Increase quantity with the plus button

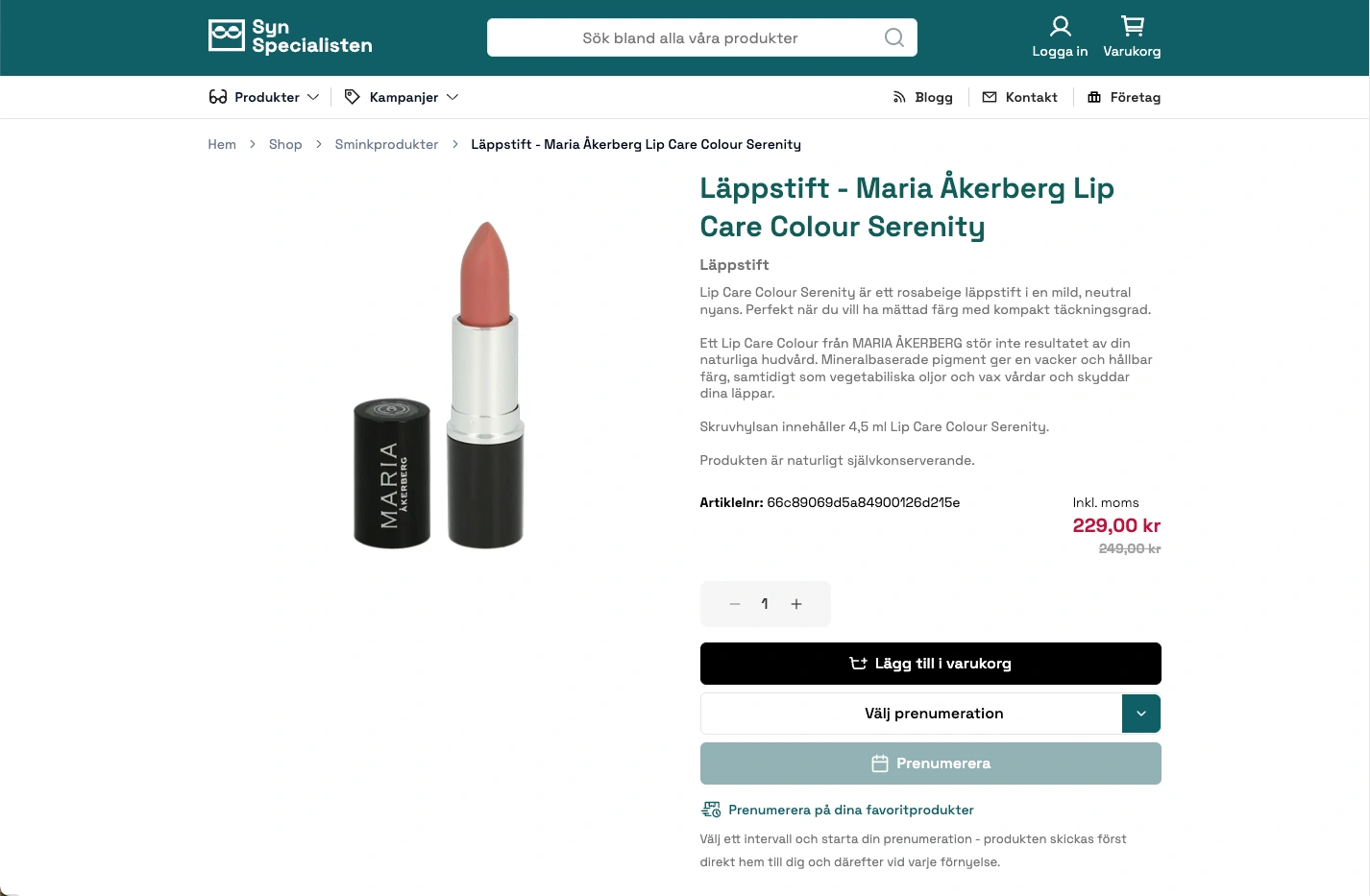[796, 604]
